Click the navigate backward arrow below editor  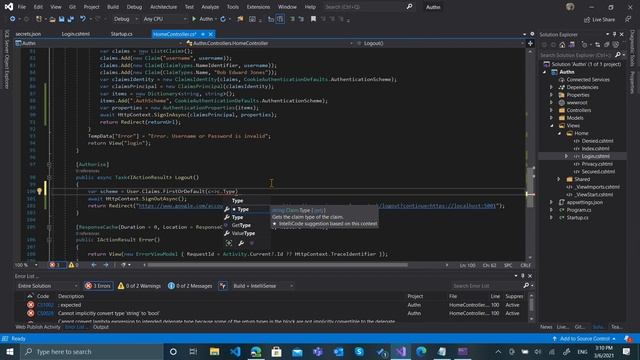pos(93,265)
